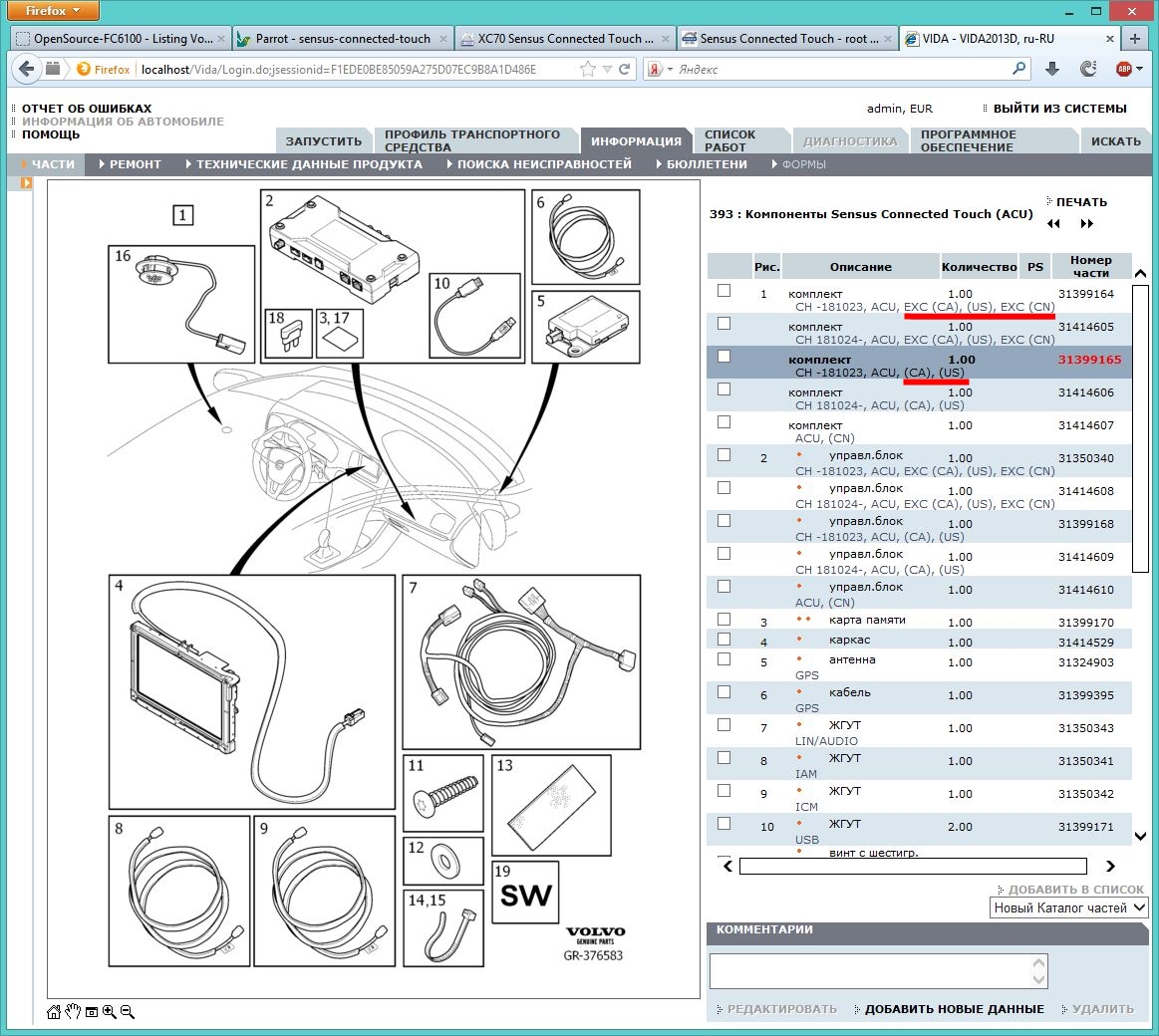Screen dimensions: 1159x1036
Task: Click the left arrow of the horizontal scrollbar
Action: click(728, 866)
